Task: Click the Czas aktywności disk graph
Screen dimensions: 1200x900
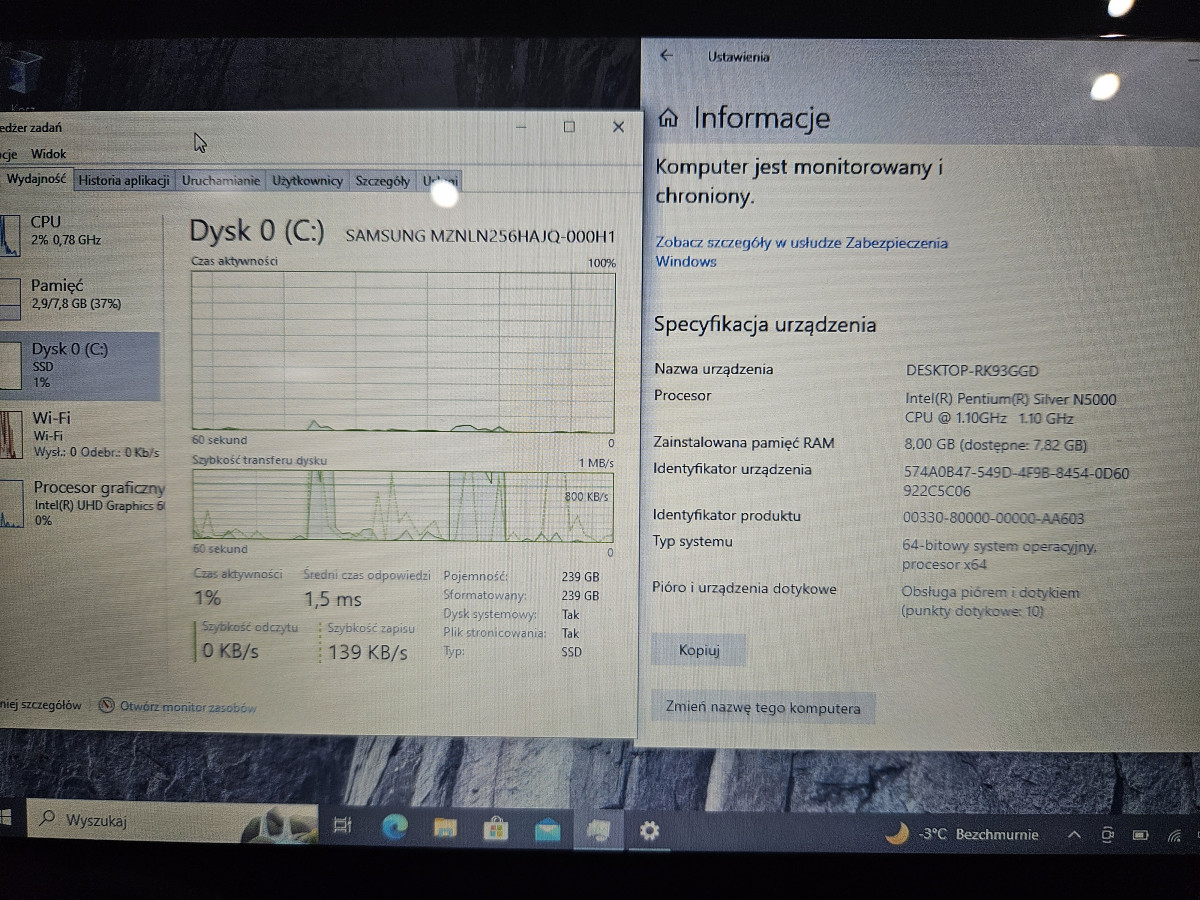Action: [403, 352]
